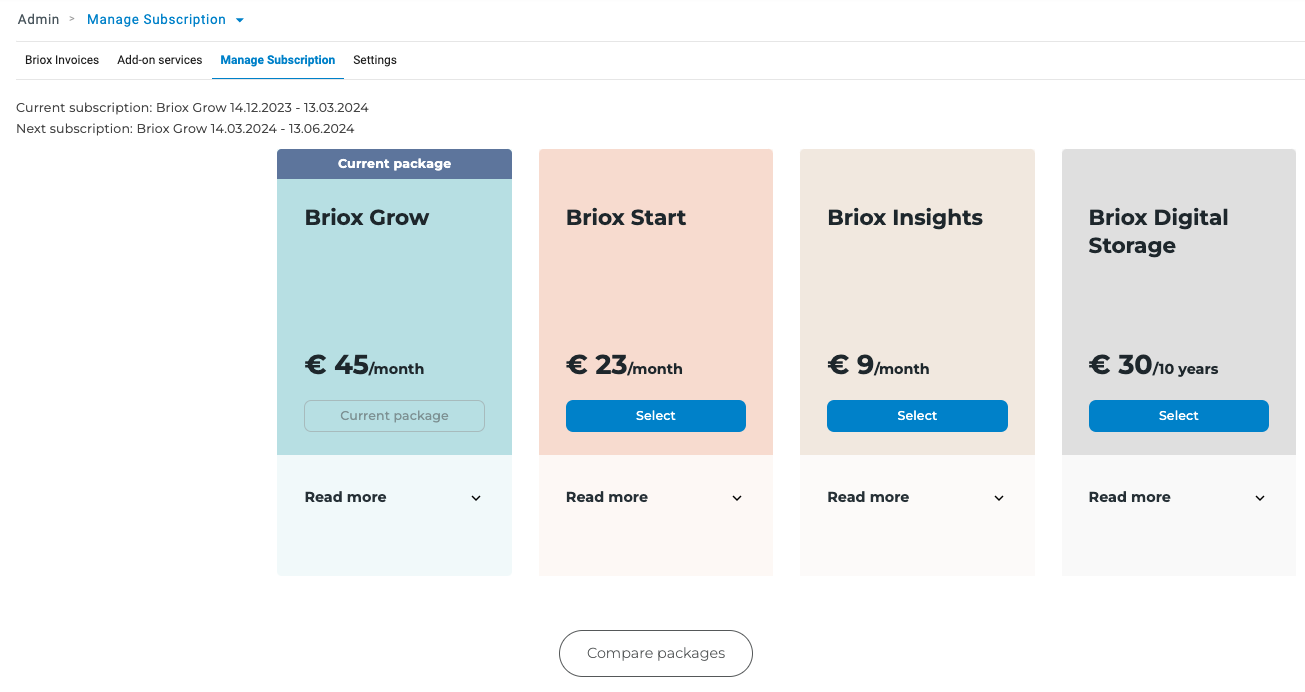
Task: Open the Manage Subscription breadcrumb dropdown arrow
Action: click(240, 20)
